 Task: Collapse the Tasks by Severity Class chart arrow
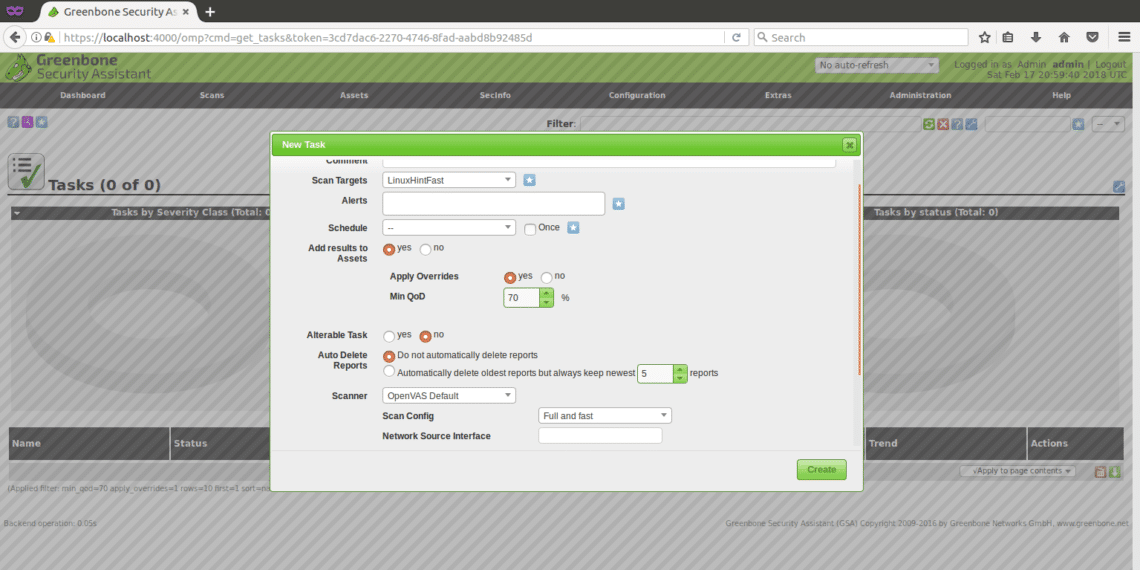point(16,214)
